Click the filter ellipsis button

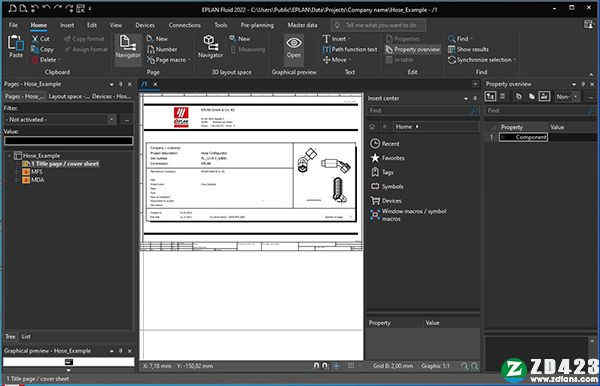tap(127, 120)
